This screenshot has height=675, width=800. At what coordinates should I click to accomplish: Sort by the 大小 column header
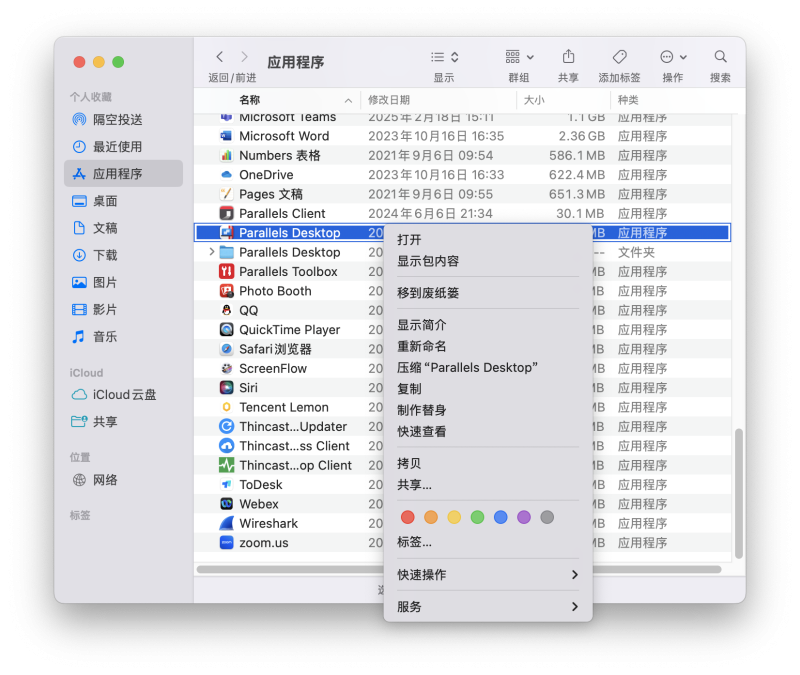click(x=563, y=100)
